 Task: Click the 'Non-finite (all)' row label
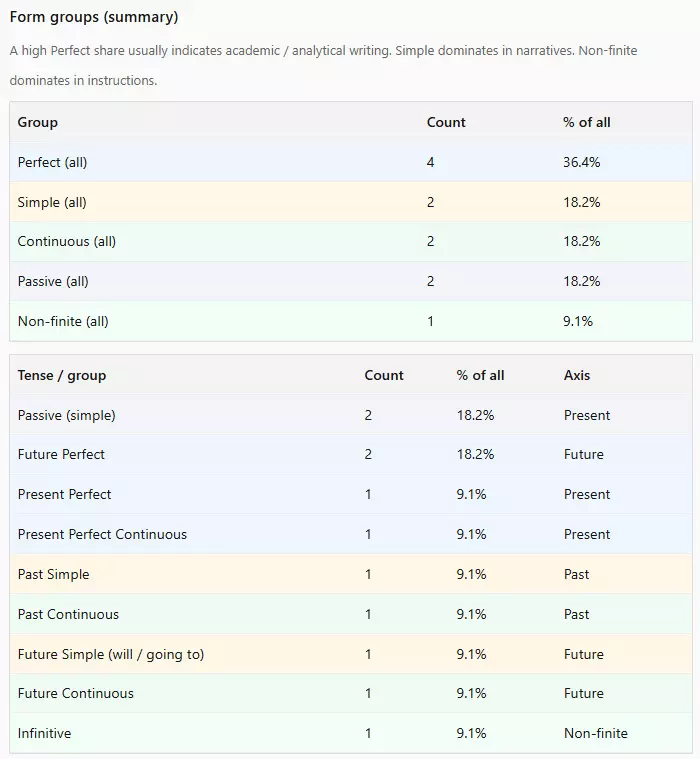[63, 321]
